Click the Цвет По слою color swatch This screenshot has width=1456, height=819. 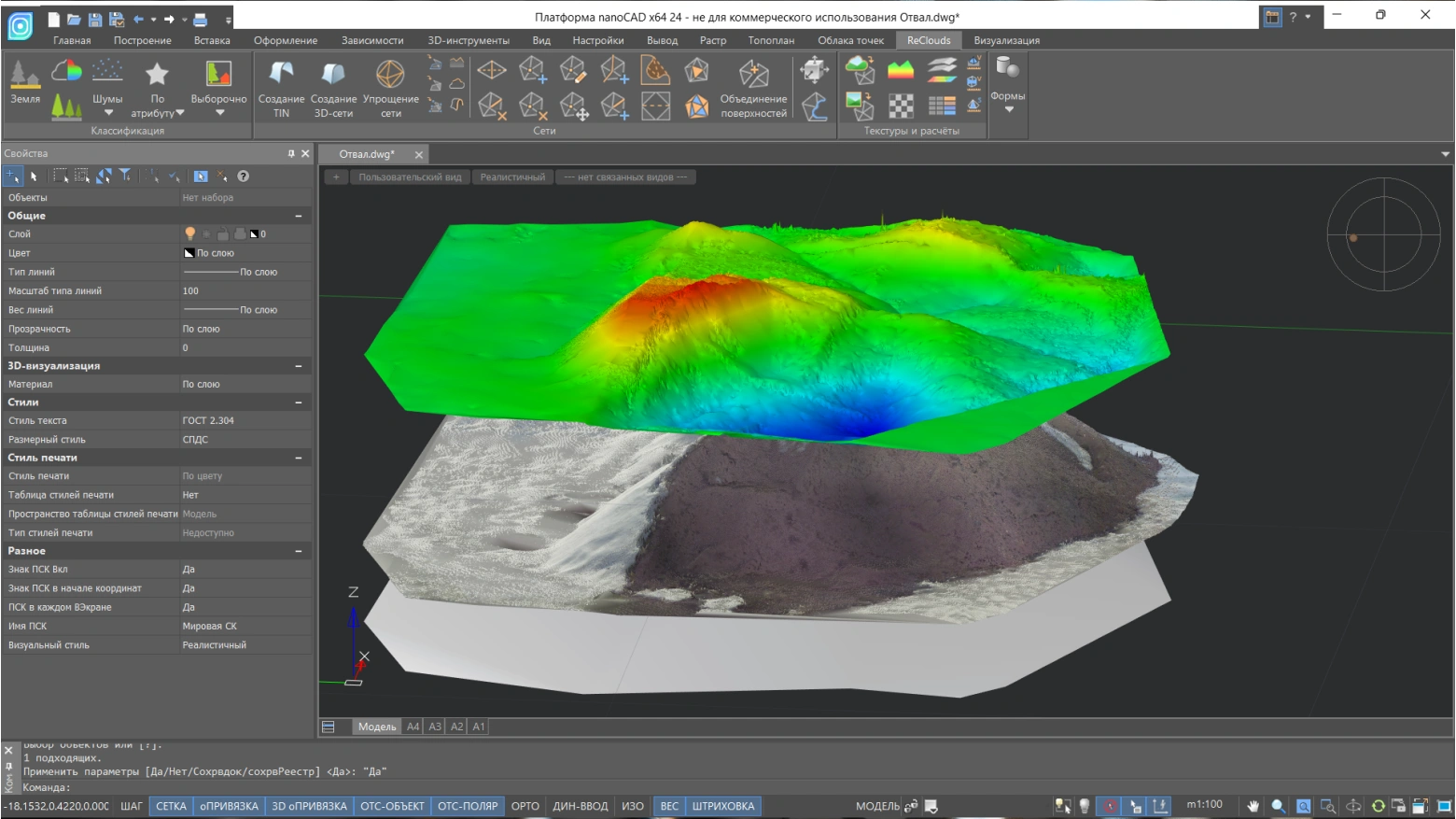189,253
